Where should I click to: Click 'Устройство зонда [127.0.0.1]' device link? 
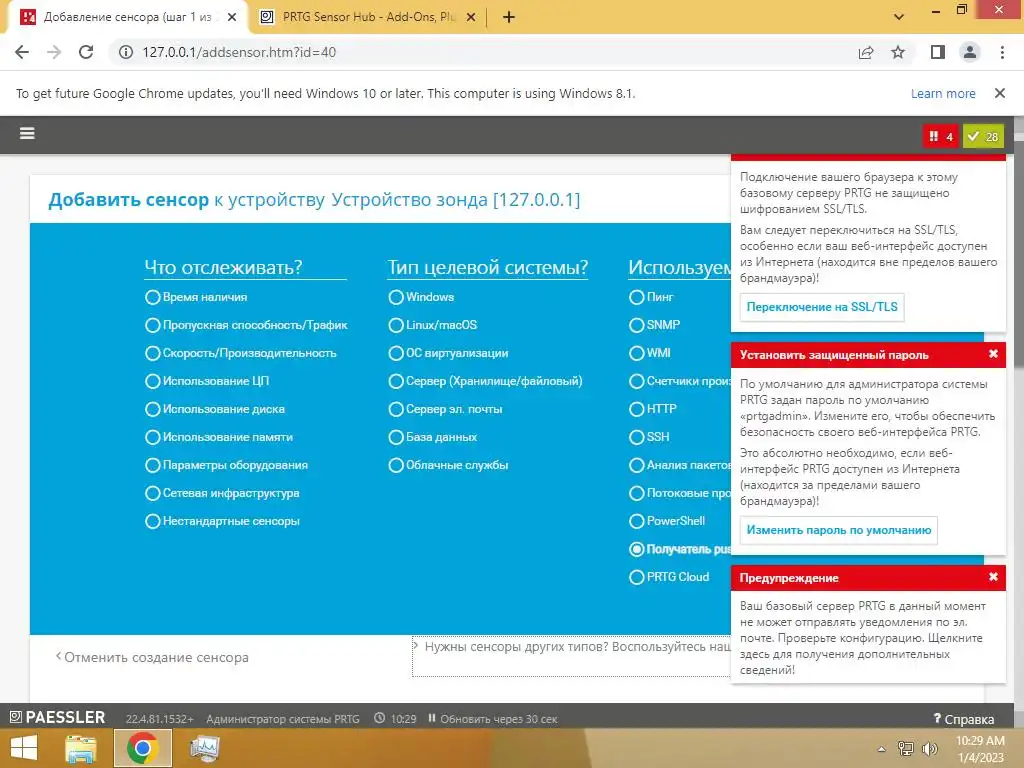point(455,199)
